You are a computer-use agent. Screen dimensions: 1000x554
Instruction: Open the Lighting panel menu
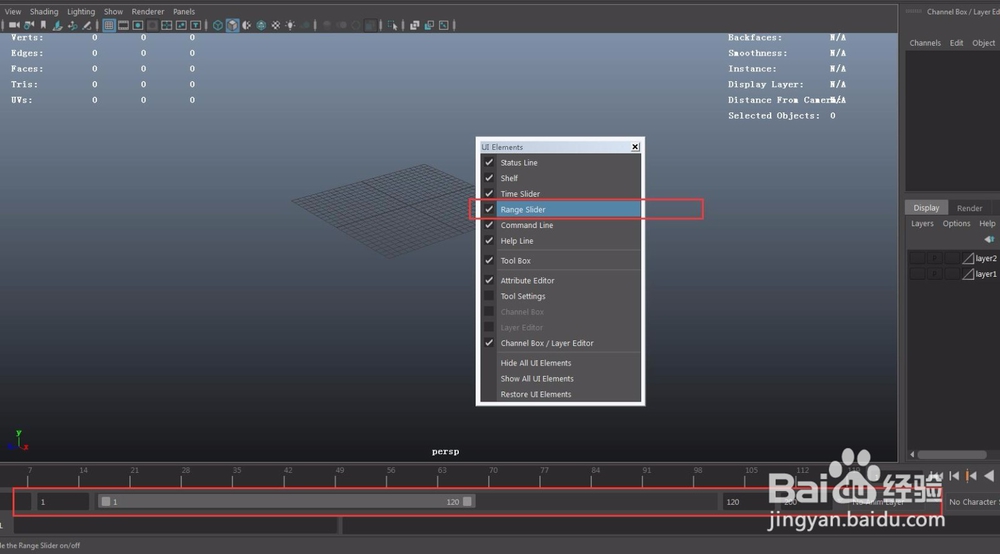tap(81, 11)
